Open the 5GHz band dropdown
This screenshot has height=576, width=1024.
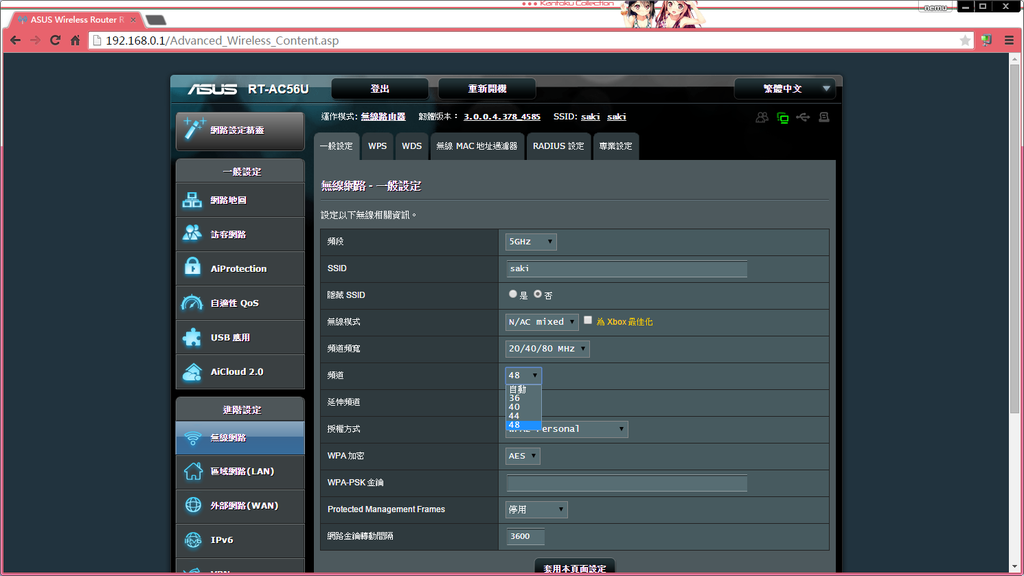[530, 242]
